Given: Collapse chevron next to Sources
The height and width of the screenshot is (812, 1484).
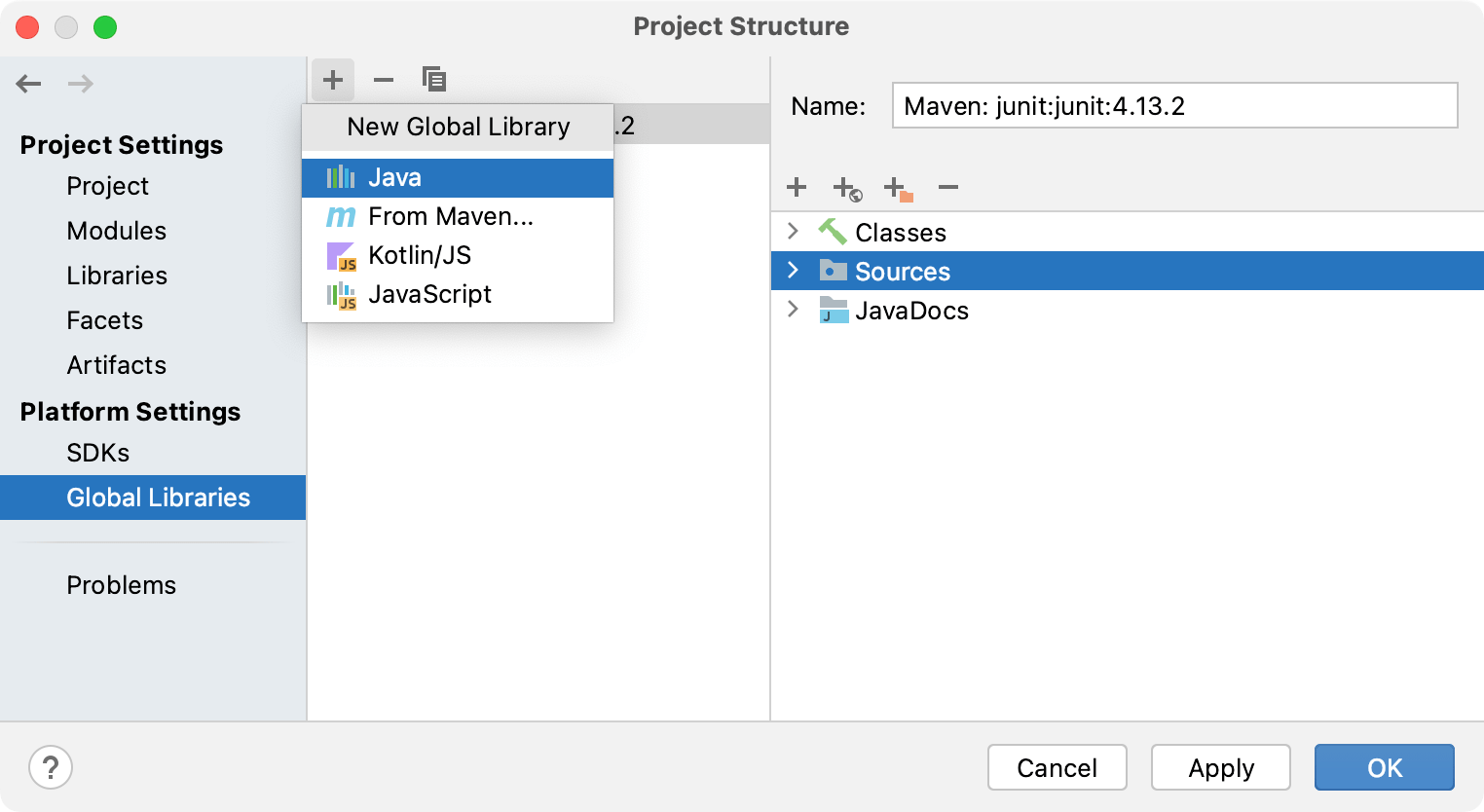Looking at the screenshot, I should [x=793, y=271].
